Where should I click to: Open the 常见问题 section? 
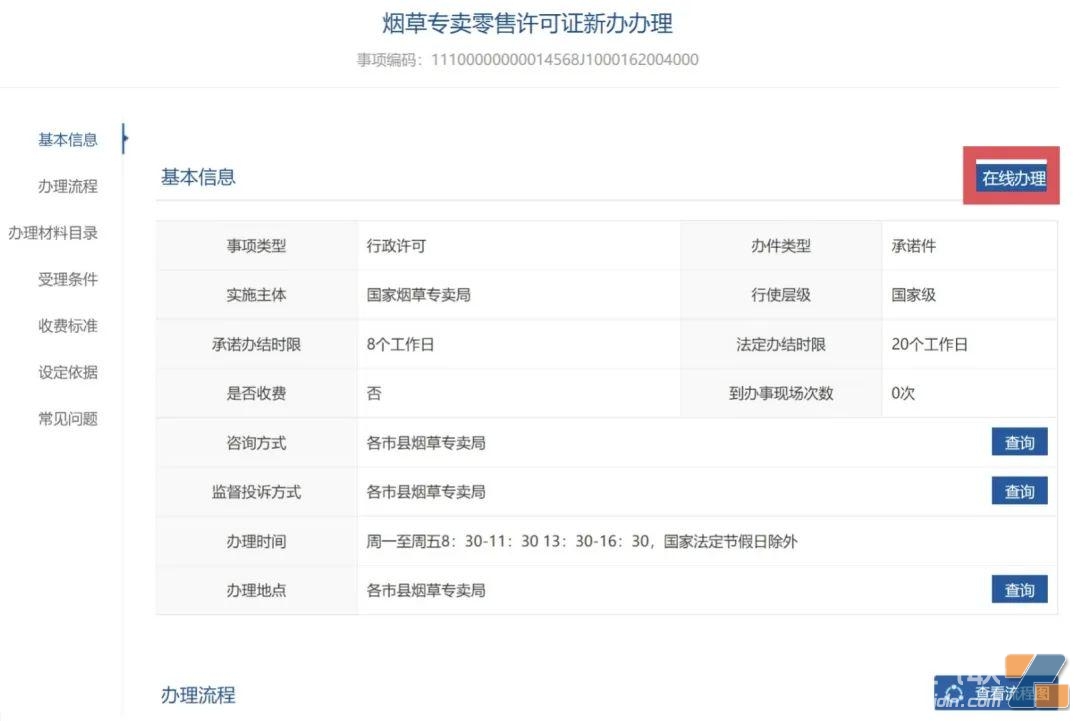(66, 419)
